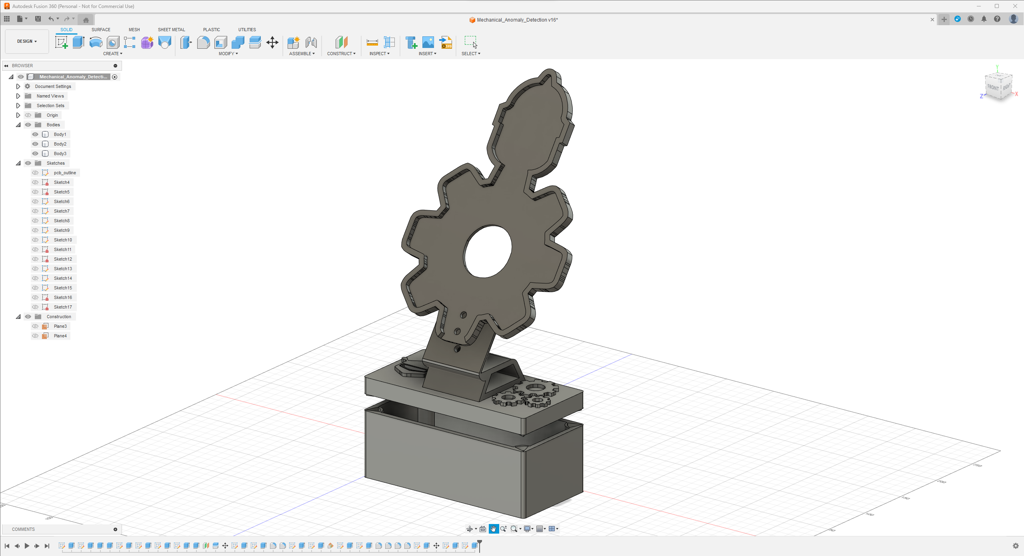Switch to the Surface tab
Screen dimensions: 1024x556
pos(100,30)
